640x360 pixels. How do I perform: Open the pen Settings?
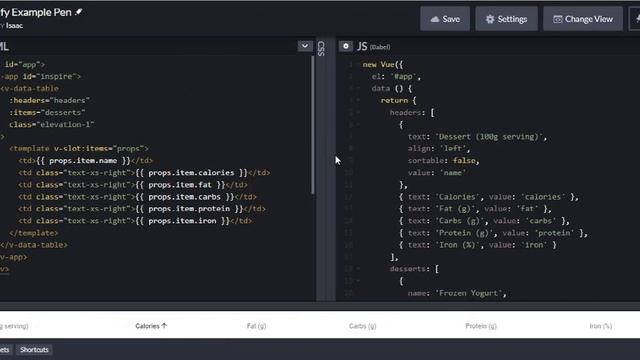(x=506, y=19)
